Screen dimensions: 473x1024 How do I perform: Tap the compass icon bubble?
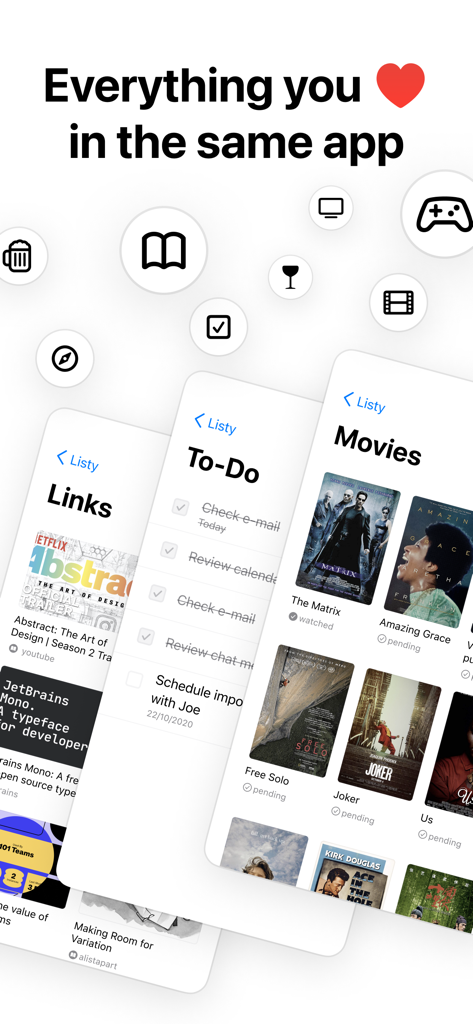[x=65, y=359]
